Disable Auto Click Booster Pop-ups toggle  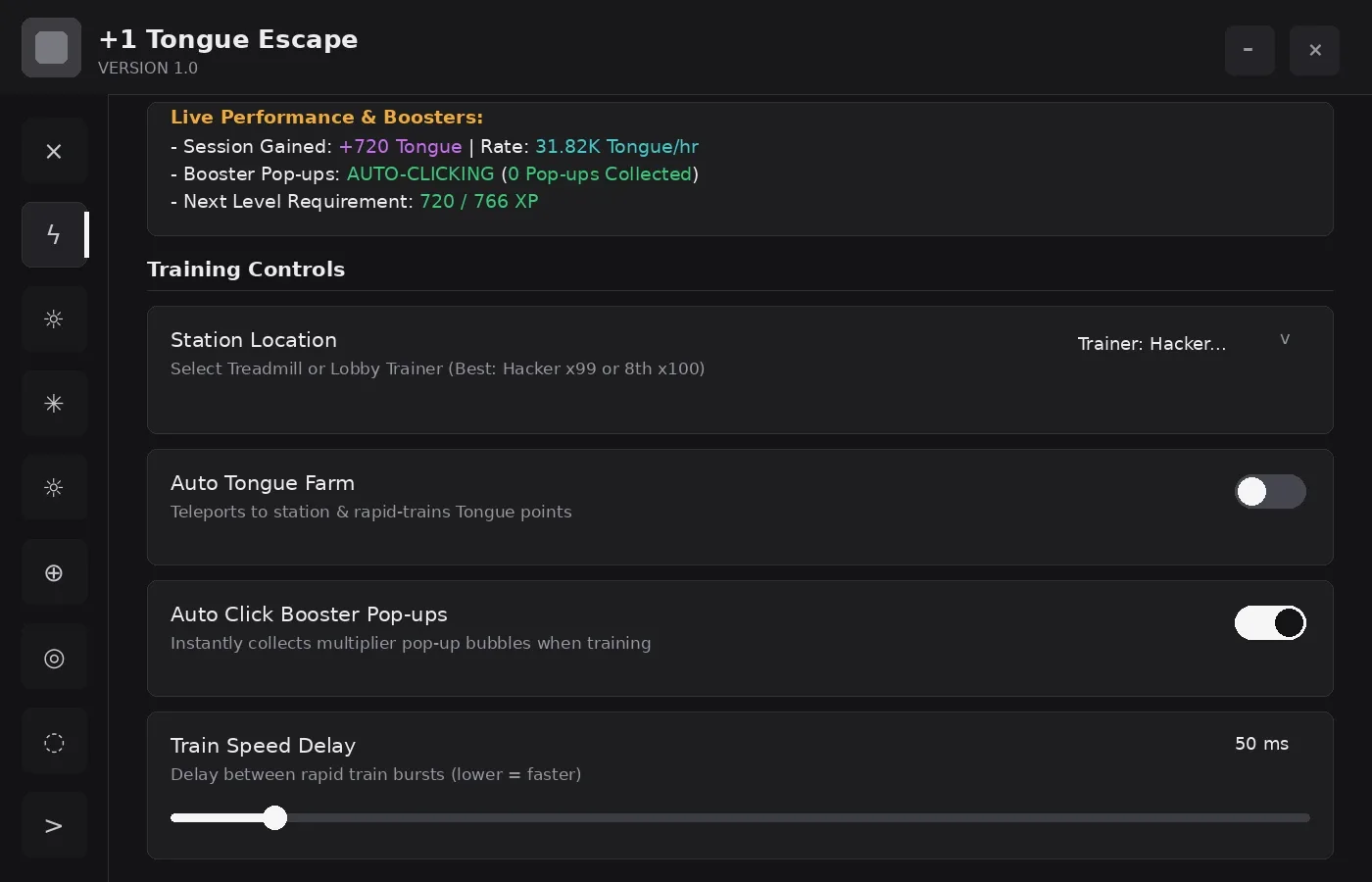[x=1270, y=623]
